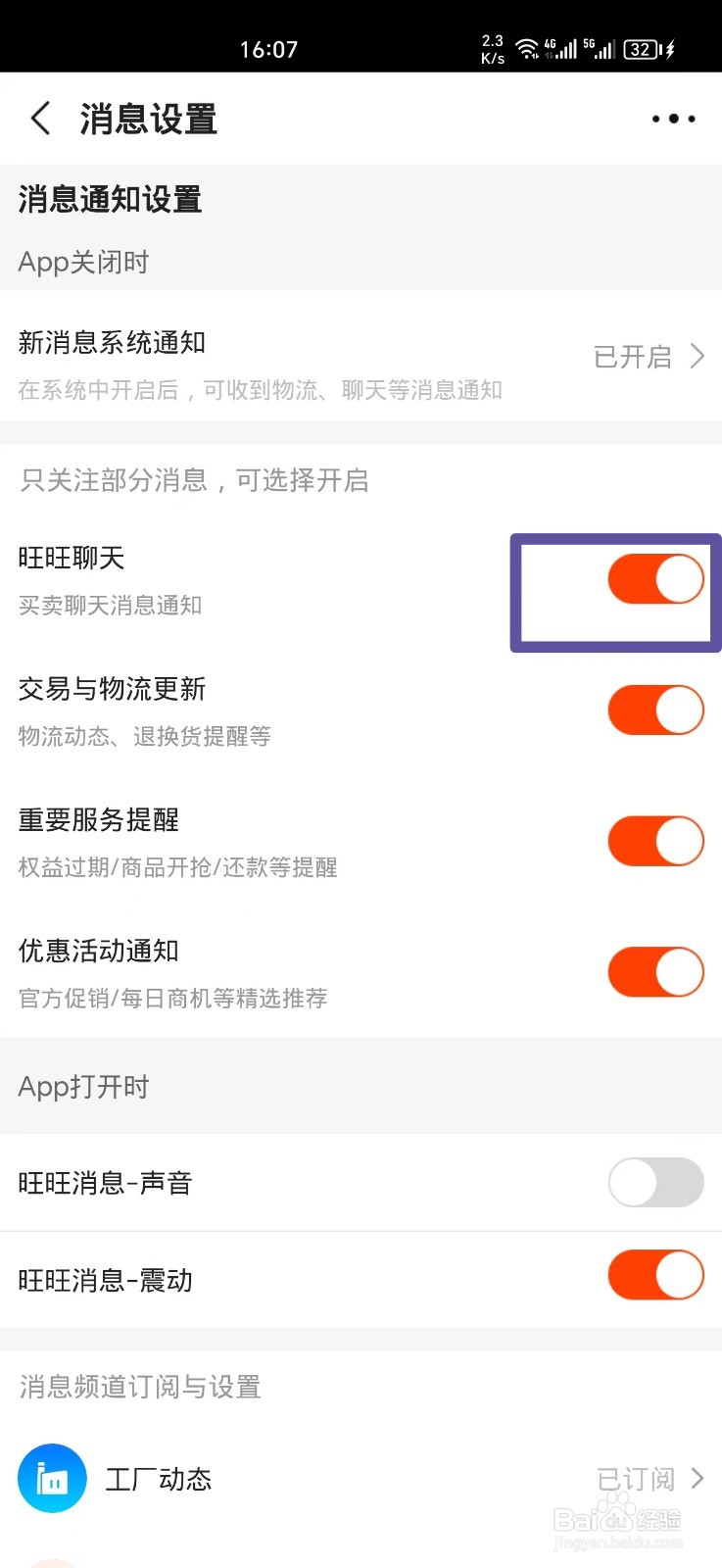Image resolution: width=722 pixels, height=1568 pixels.
Task: Tap the 5G signal strength icon
Action: [x=600, y=49]
